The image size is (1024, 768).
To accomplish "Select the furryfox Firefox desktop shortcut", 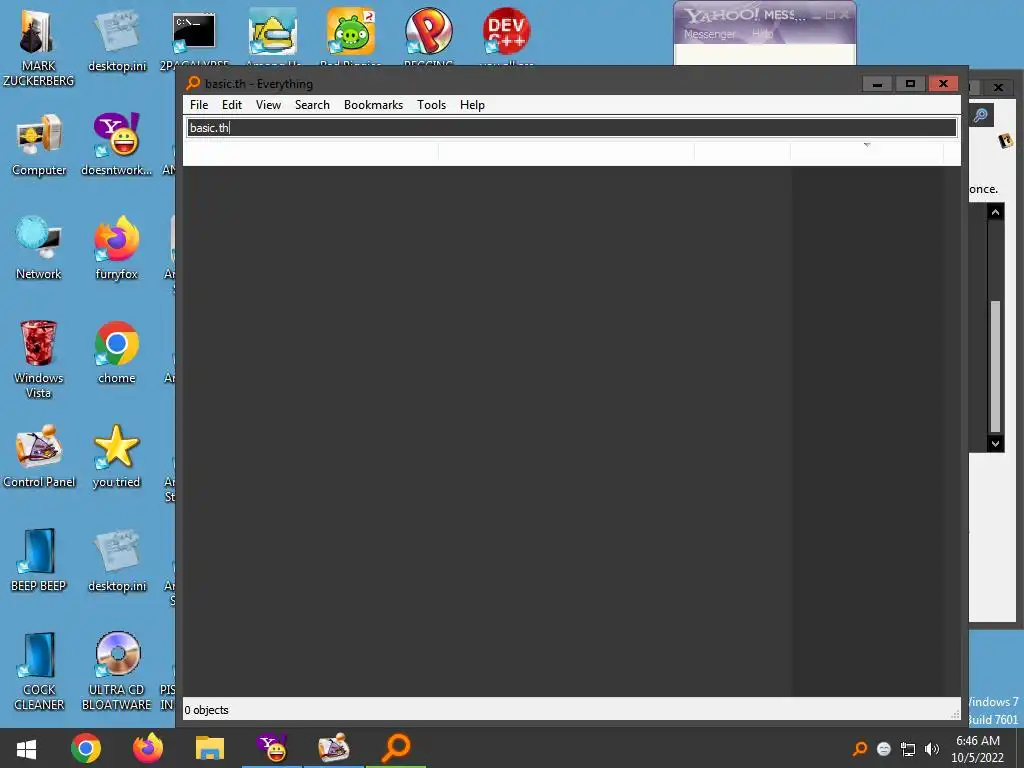I will [117, 239].
